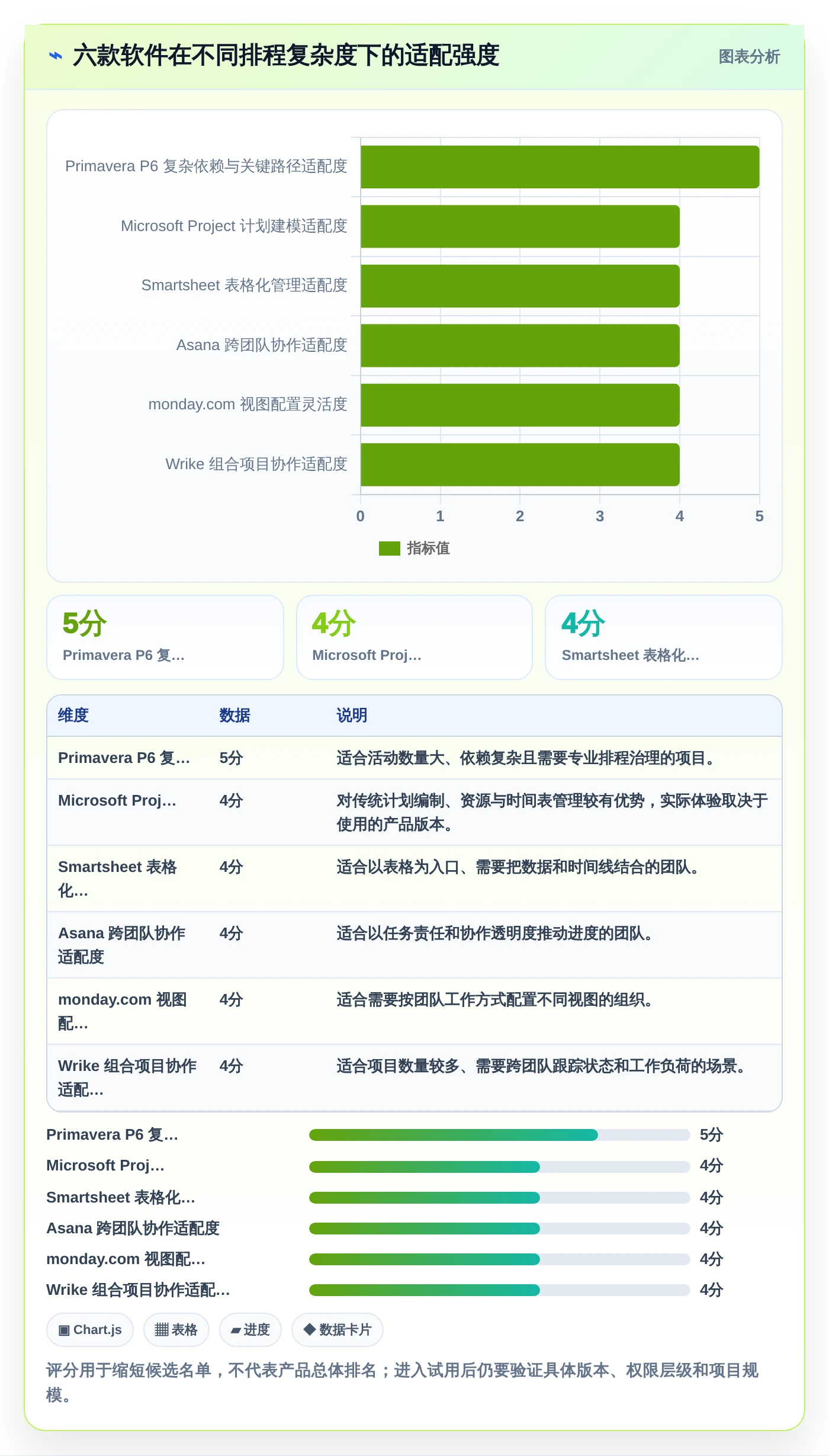Viewport: 829px width, 1456px height.
Task: Click the 说明 column header
Action: point(352,716)
